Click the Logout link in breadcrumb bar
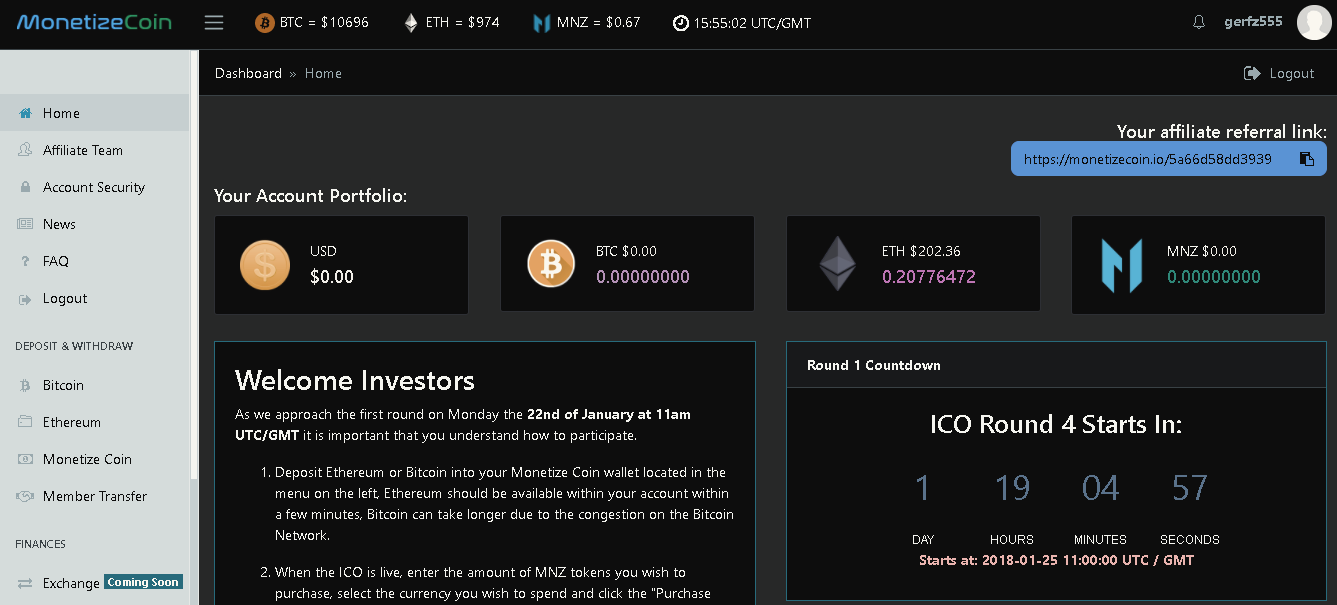The image size is (1337, 605). (1279, 73)
